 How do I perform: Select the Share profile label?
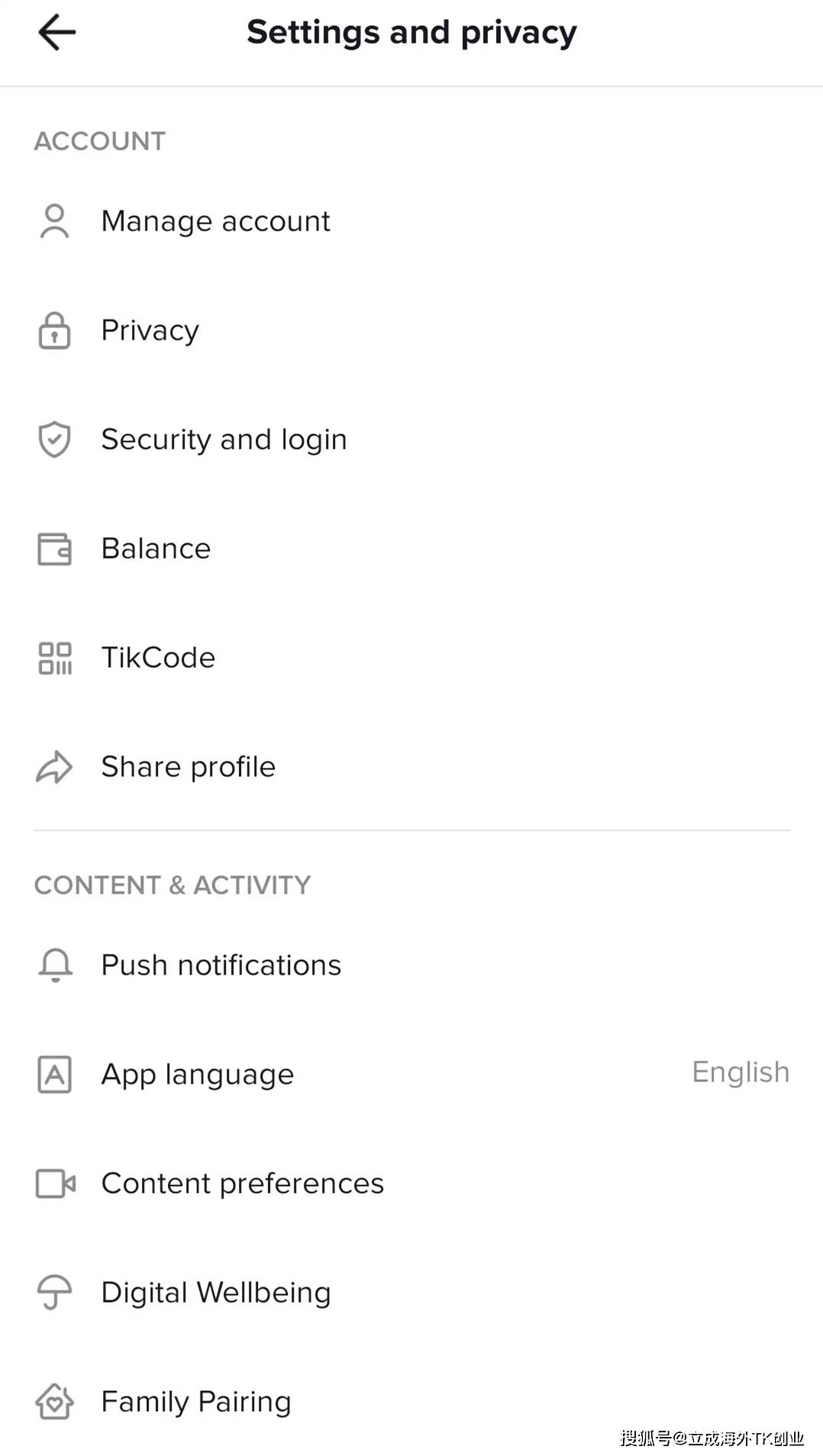point(188,767)
